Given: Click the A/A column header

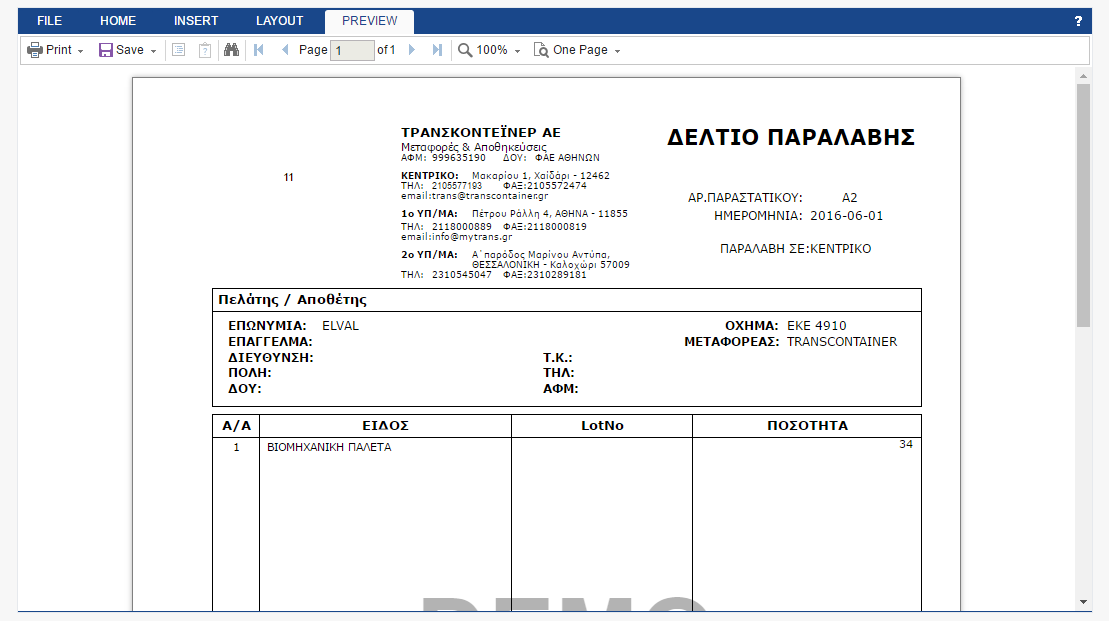Looking at the screenshot, I should coord(236,426).
